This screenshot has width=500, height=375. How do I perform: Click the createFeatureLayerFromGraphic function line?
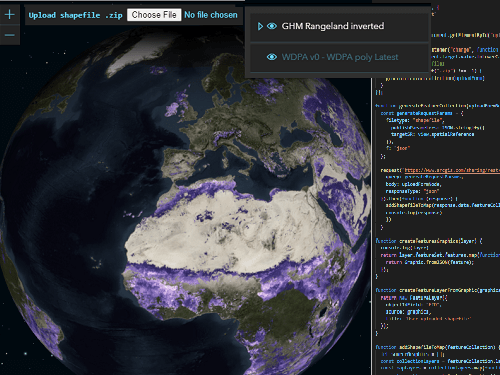(x=437, y=290)
